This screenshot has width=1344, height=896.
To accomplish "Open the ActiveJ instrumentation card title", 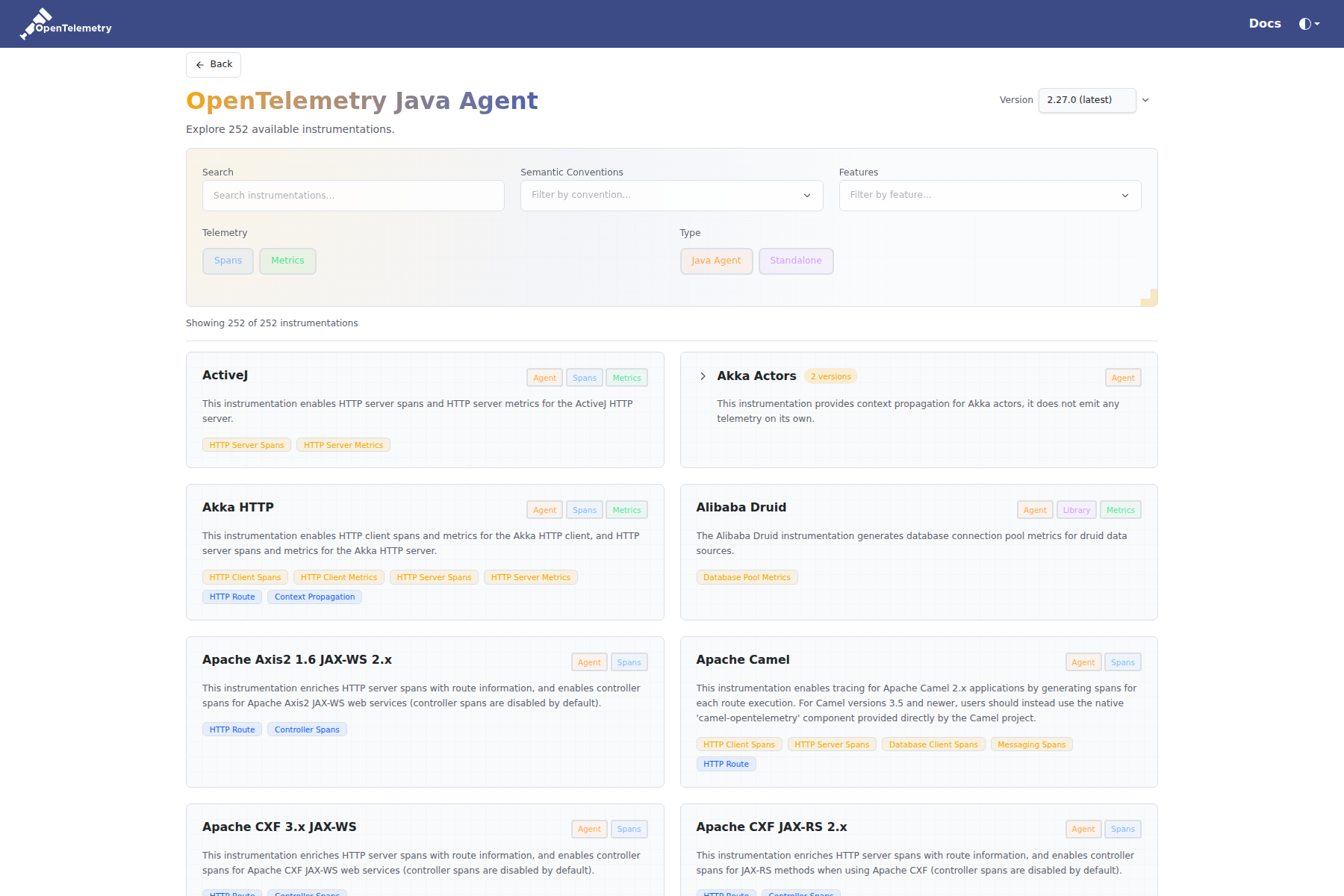I will tap(225, 375).
